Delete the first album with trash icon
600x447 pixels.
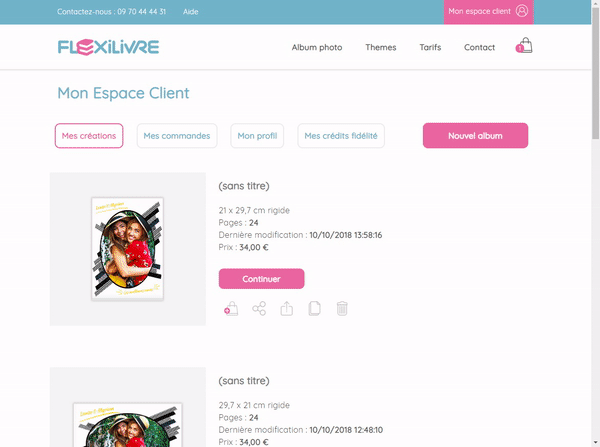pyautogui.click(x=342, y=308)
